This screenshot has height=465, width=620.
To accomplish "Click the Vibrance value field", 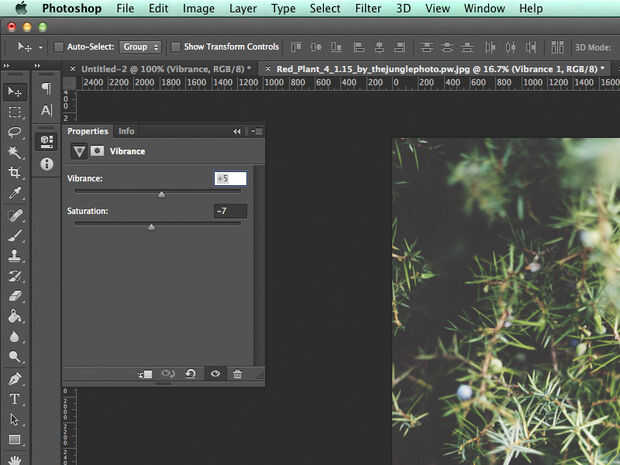I will 231,178.
